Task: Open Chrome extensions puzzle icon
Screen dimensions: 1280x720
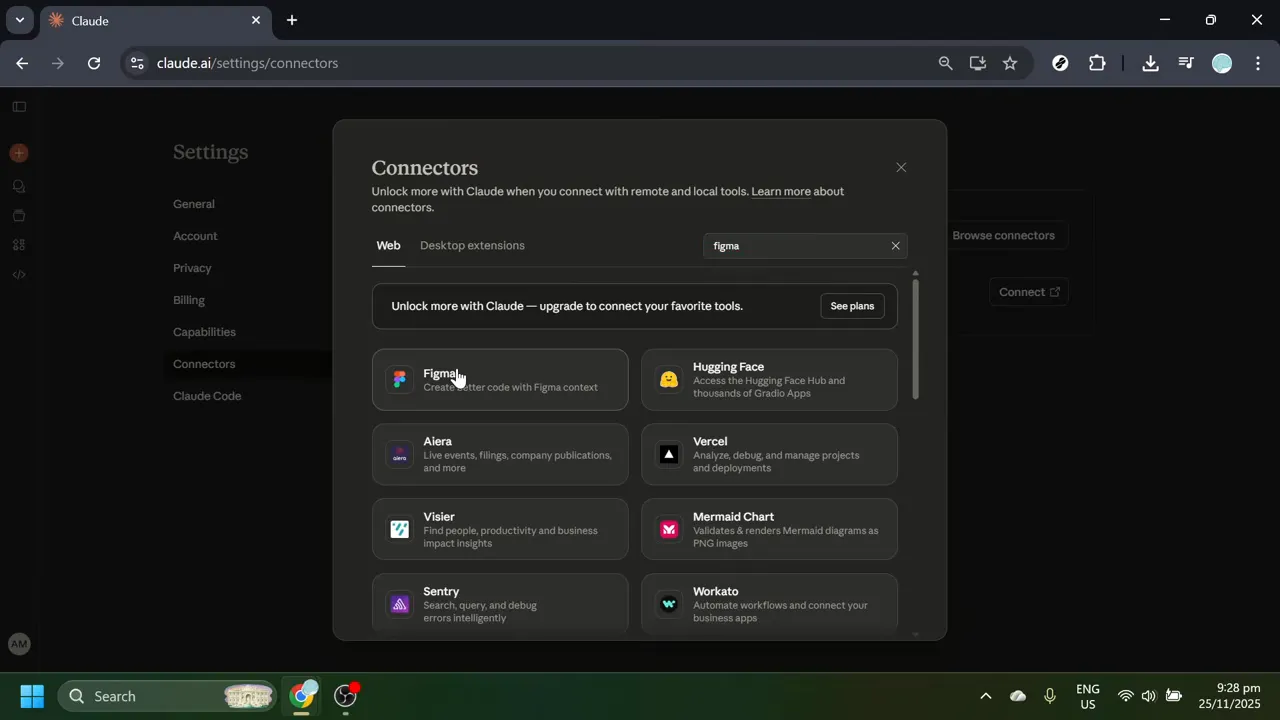Action: pyautogui.click(x=1097, y=63)
